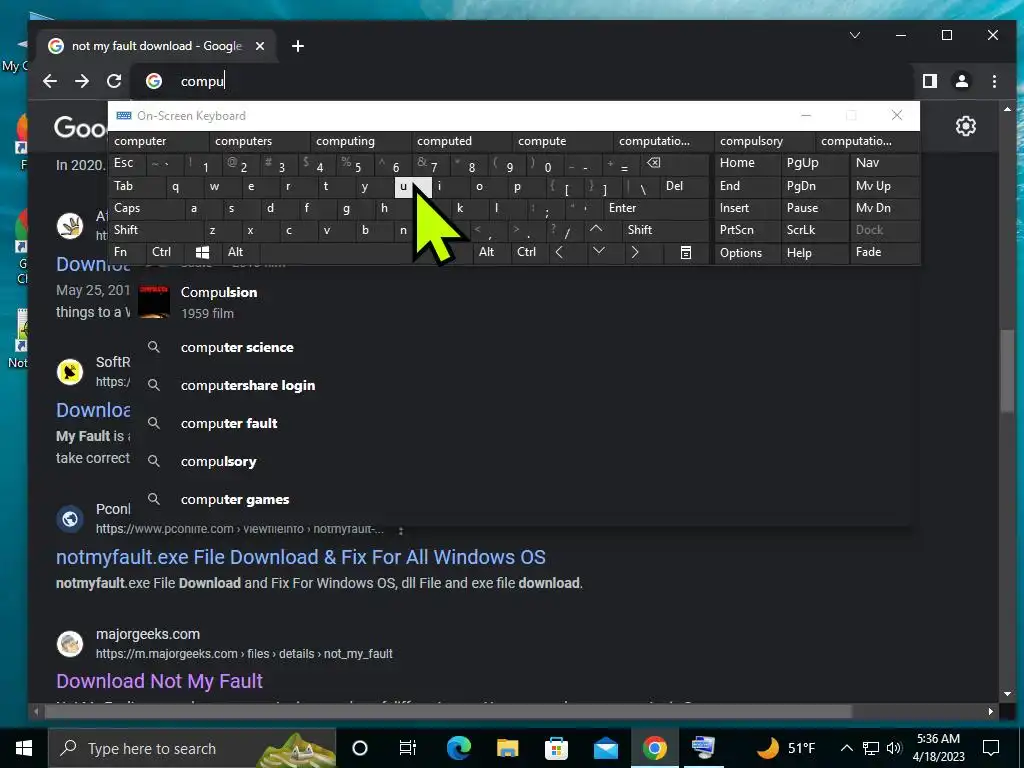Show hidden system tray icons
Viewport: 1024px width, 768px height.
pyautogui.click(x=846, y=748)
